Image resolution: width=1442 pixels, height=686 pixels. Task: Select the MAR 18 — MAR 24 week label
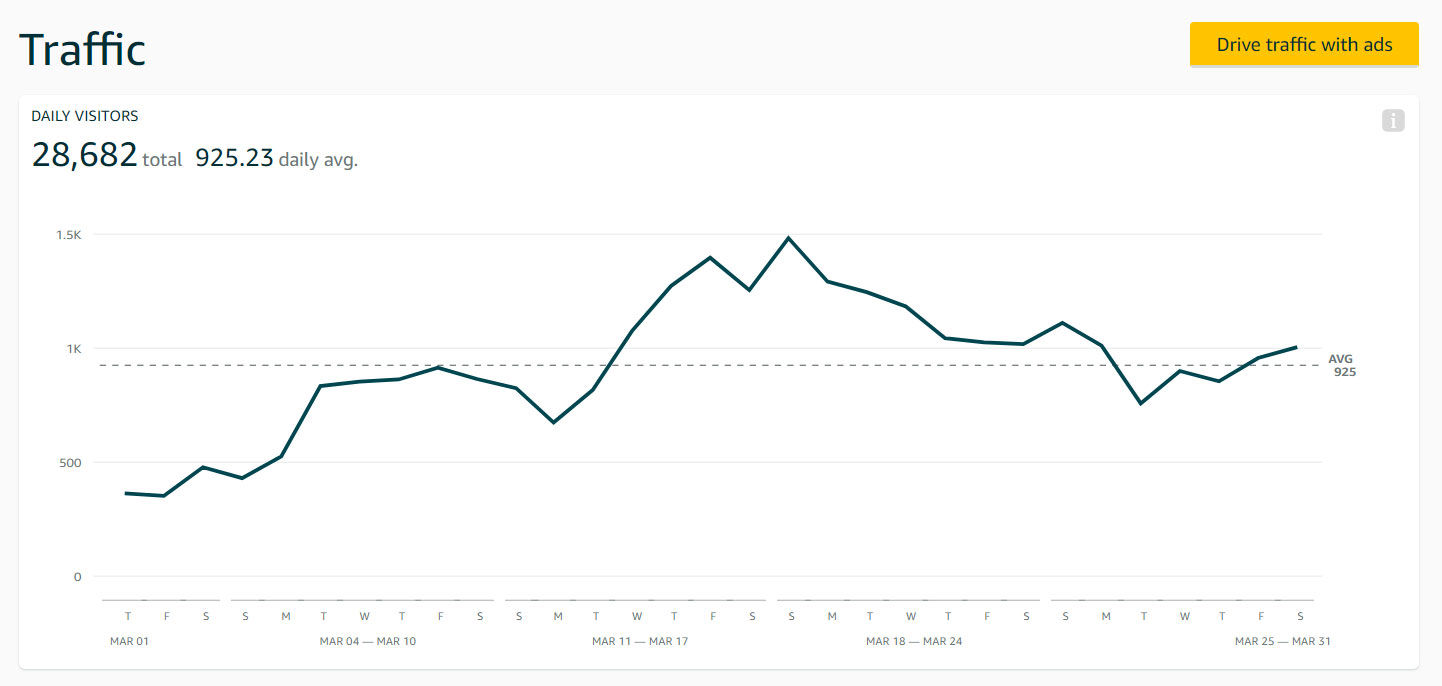tap(914, 641)
